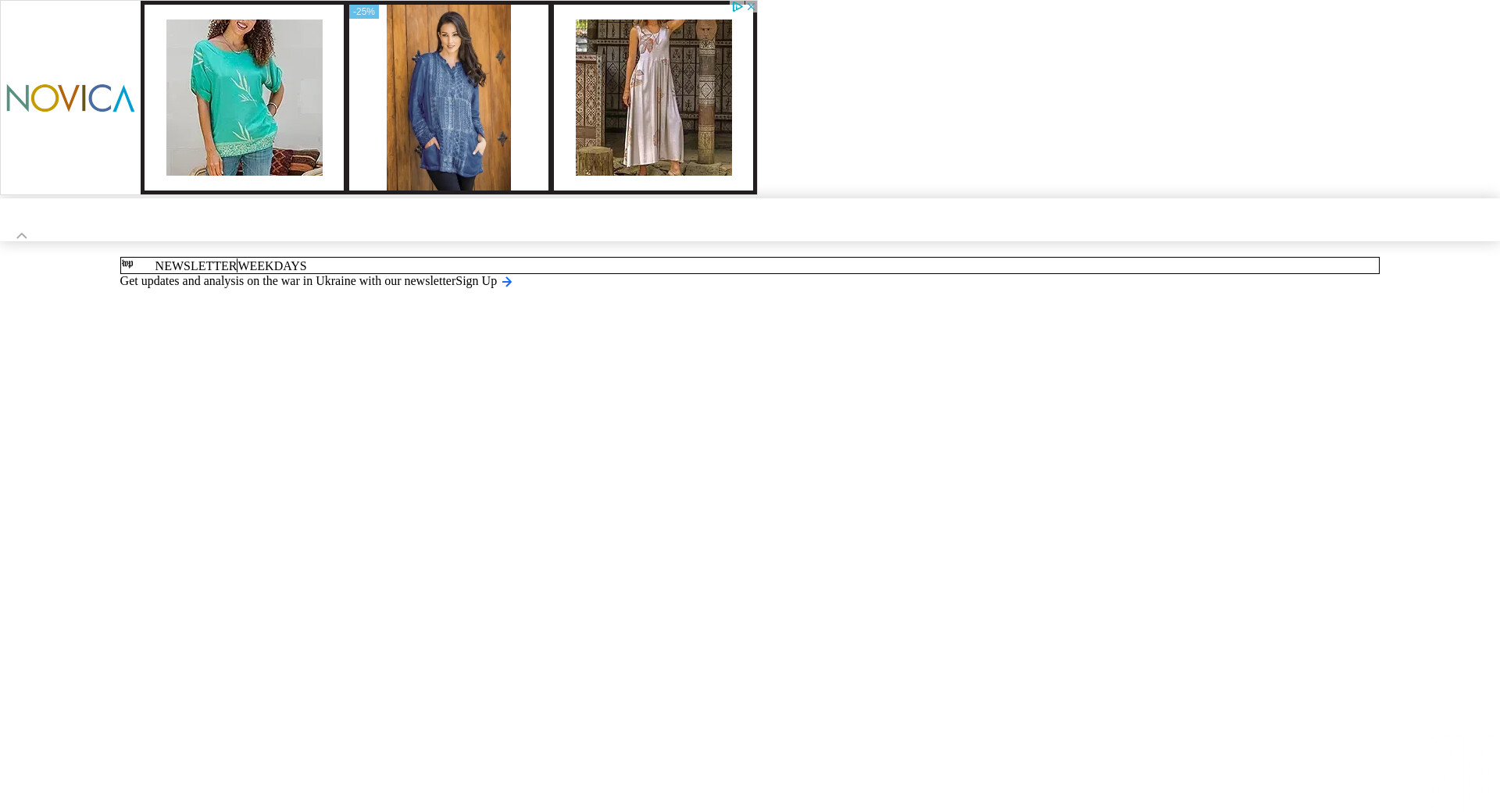Click the Sign Up newsletter link
Image resolution: width=1500 pixels, height=812 pixels.
(x=476, y=281)
